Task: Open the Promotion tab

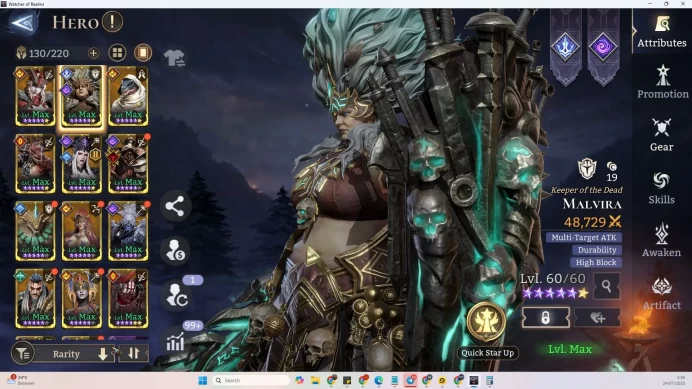Action: coord(662,82)
